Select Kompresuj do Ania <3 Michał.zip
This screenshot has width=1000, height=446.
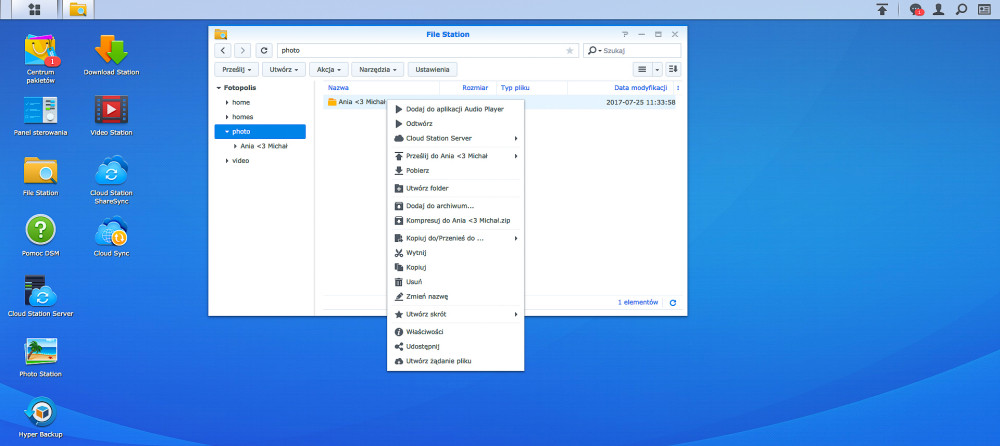tap(455, 221)
